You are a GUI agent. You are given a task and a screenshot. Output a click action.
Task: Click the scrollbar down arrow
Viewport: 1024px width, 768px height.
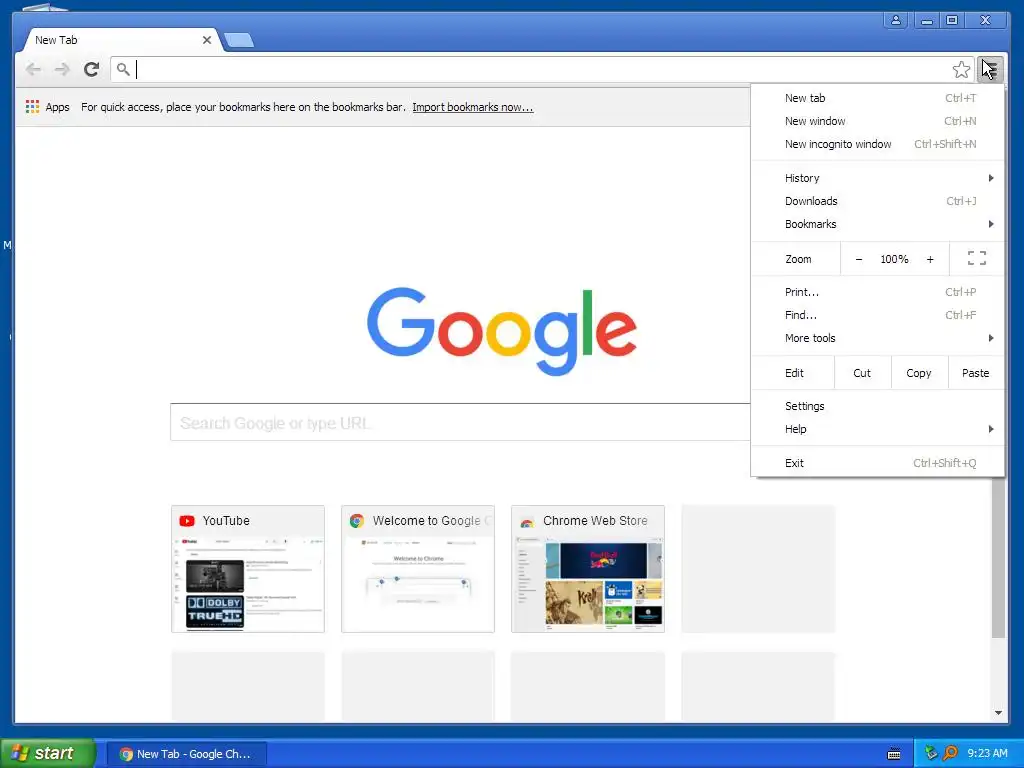click(x=998, y=713)
